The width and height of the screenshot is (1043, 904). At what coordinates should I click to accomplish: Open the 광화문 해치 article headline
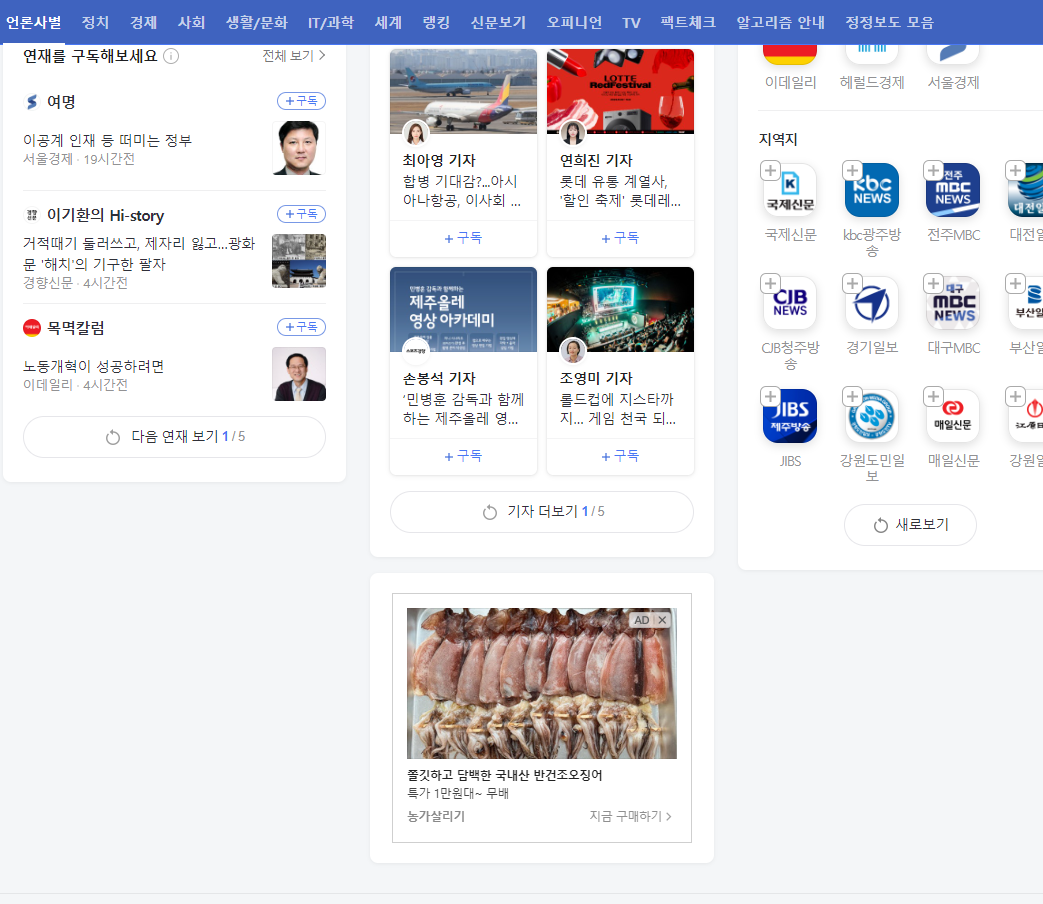coord(139,253)
